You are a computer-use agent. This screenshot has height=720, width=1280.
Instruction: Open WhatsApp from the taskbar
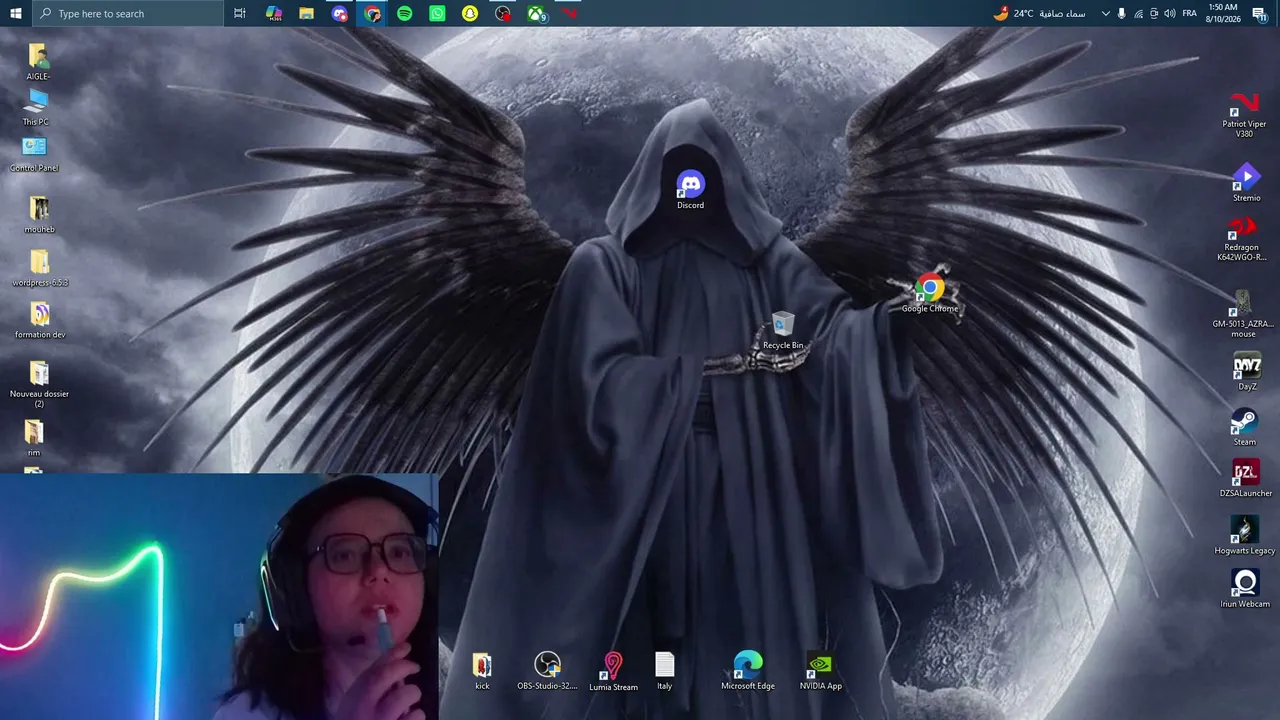[x=437, y=13]
